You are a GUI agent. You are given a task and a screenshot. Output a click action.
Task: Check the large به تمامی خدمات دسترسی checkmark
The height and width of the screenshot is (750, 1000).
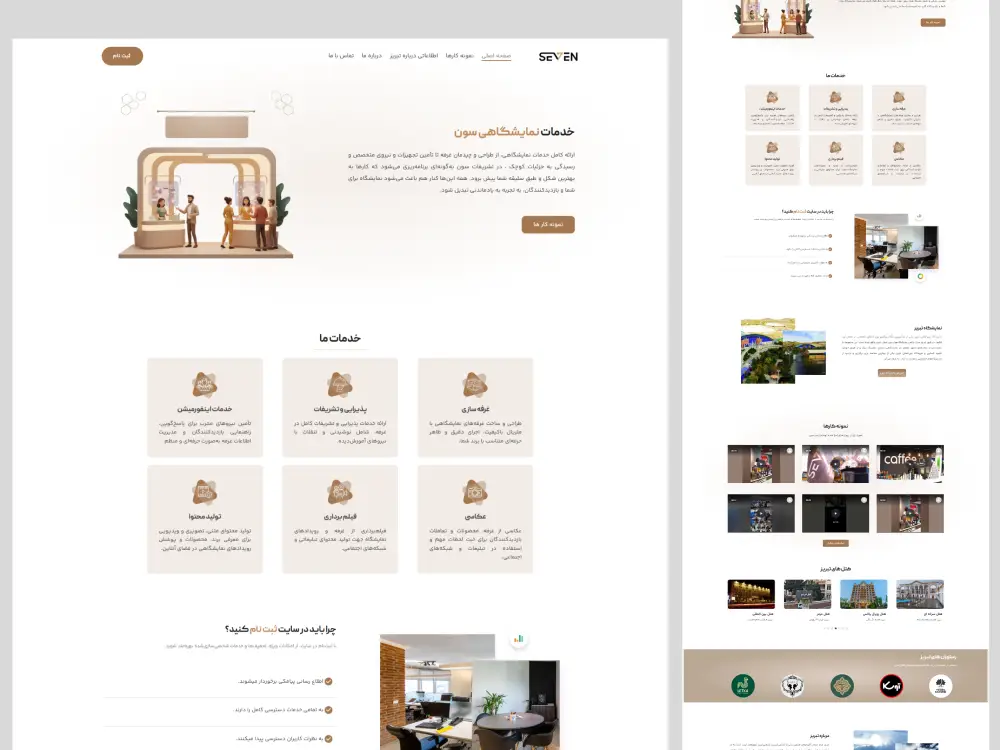click(x=328, y=710)
